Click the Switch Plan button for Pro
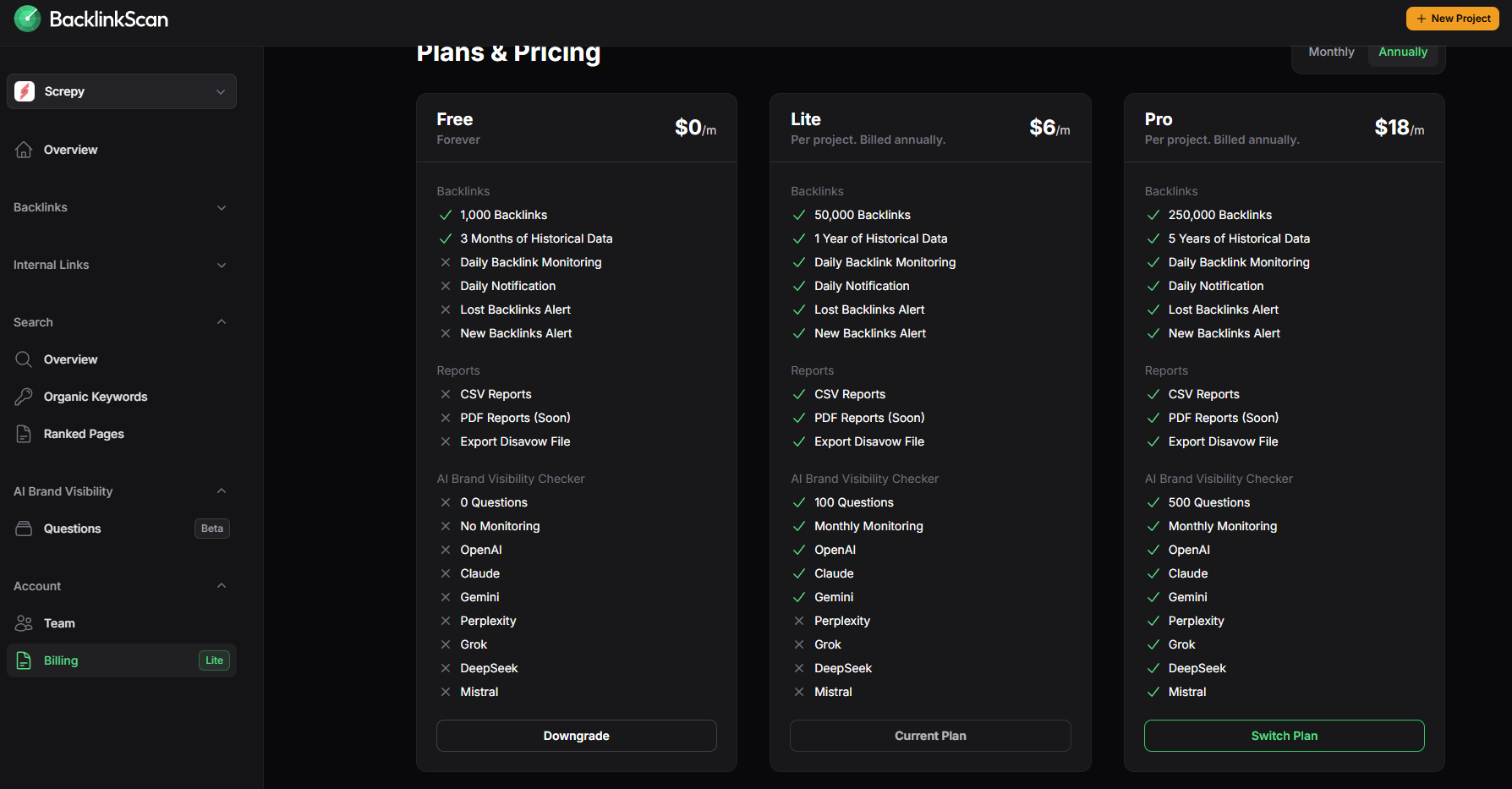 [x=1284, y=736]
